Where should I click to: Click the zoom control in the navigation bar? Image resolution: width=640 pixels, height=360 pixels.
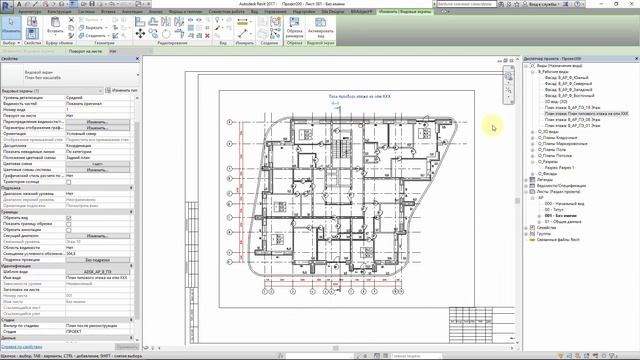coord(509,90)
